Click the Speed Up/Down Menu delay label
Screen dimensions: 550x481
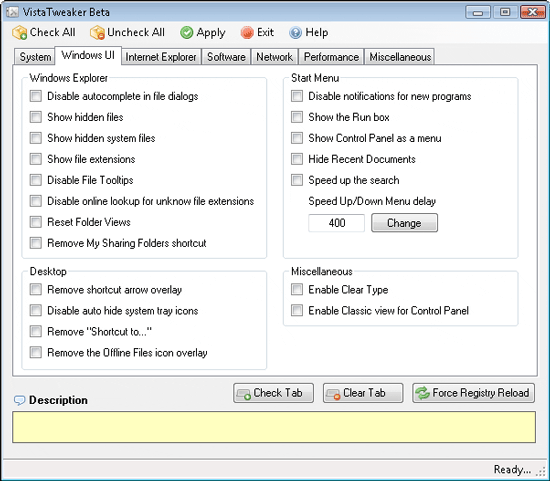[372, 201]
